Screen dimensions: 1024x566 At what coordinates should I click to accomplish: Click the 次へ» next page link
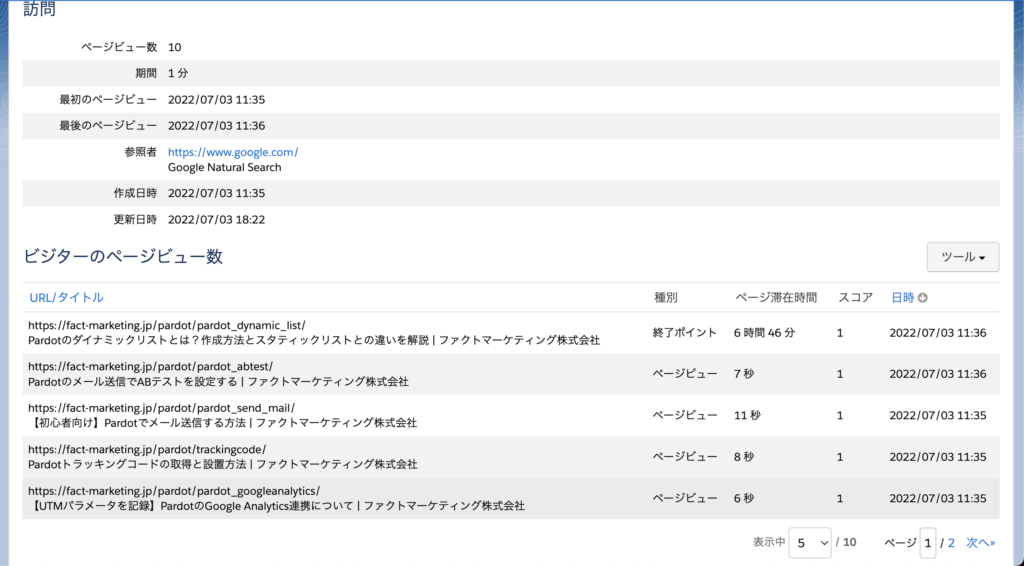981,542
